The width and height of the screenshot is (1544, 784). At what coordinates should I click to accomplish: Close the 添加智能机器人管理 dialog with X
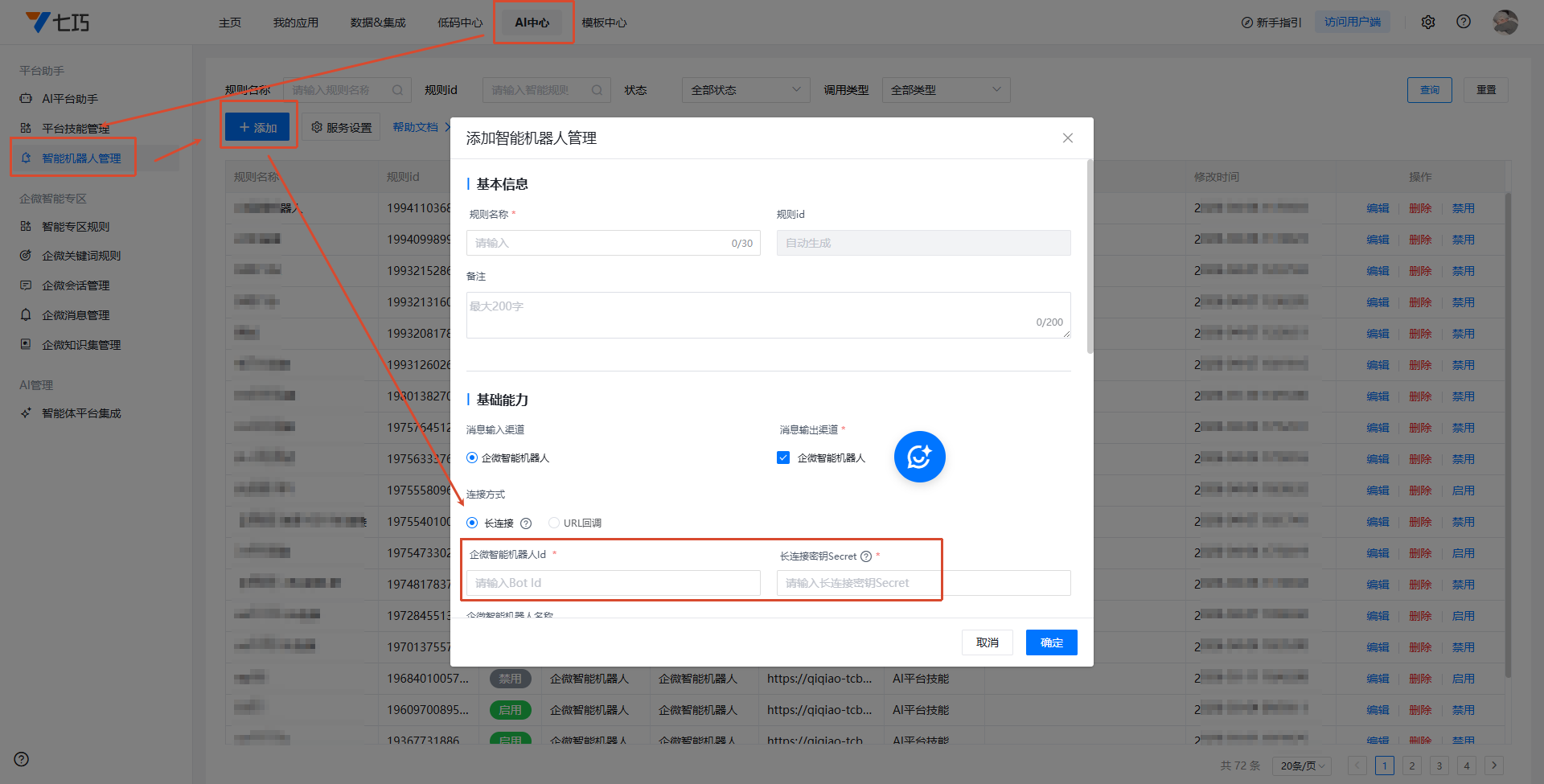[1067, 138]
